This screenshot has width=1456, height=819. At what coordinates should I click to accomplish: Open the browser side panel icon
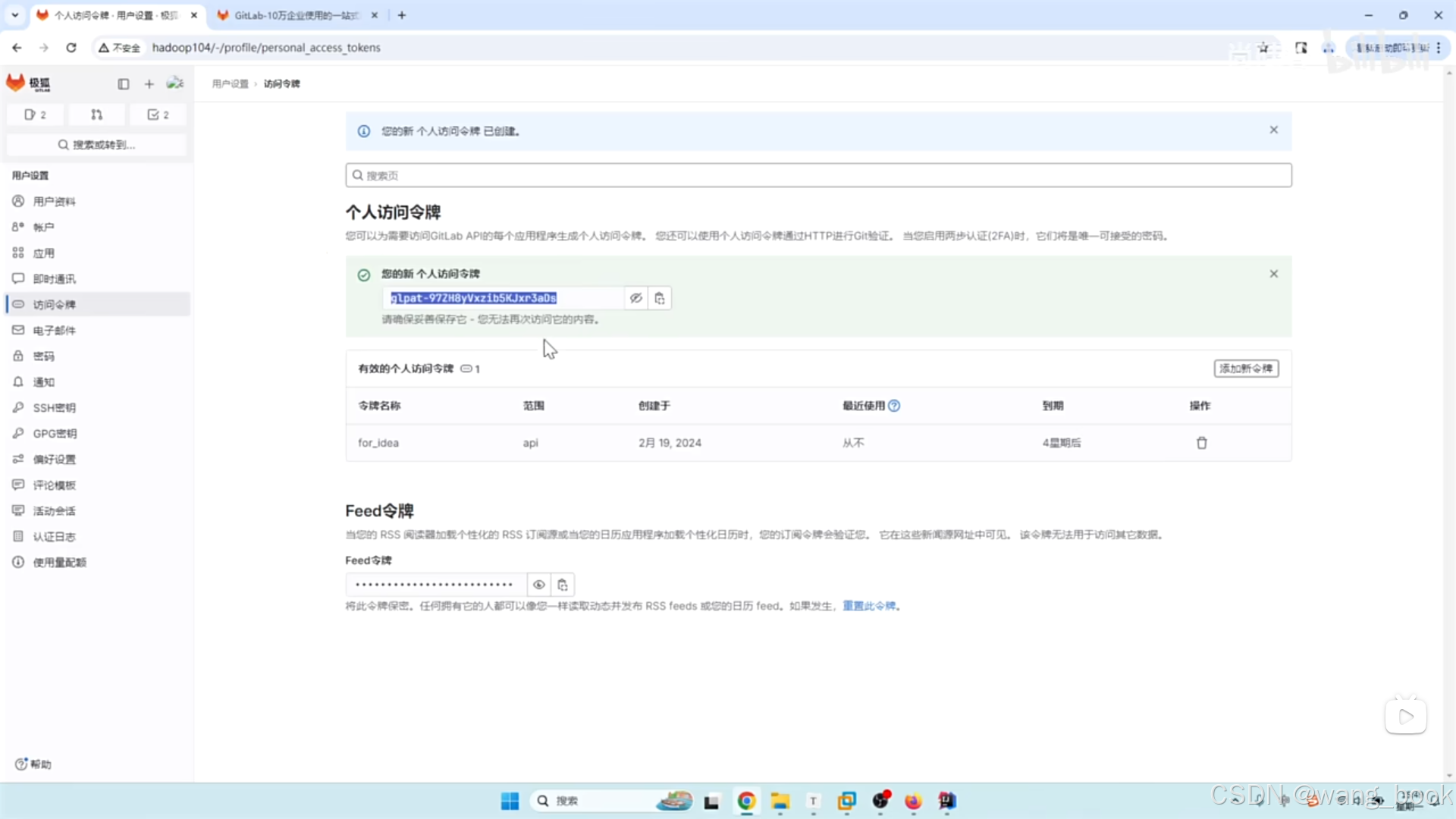[1301, 48]
